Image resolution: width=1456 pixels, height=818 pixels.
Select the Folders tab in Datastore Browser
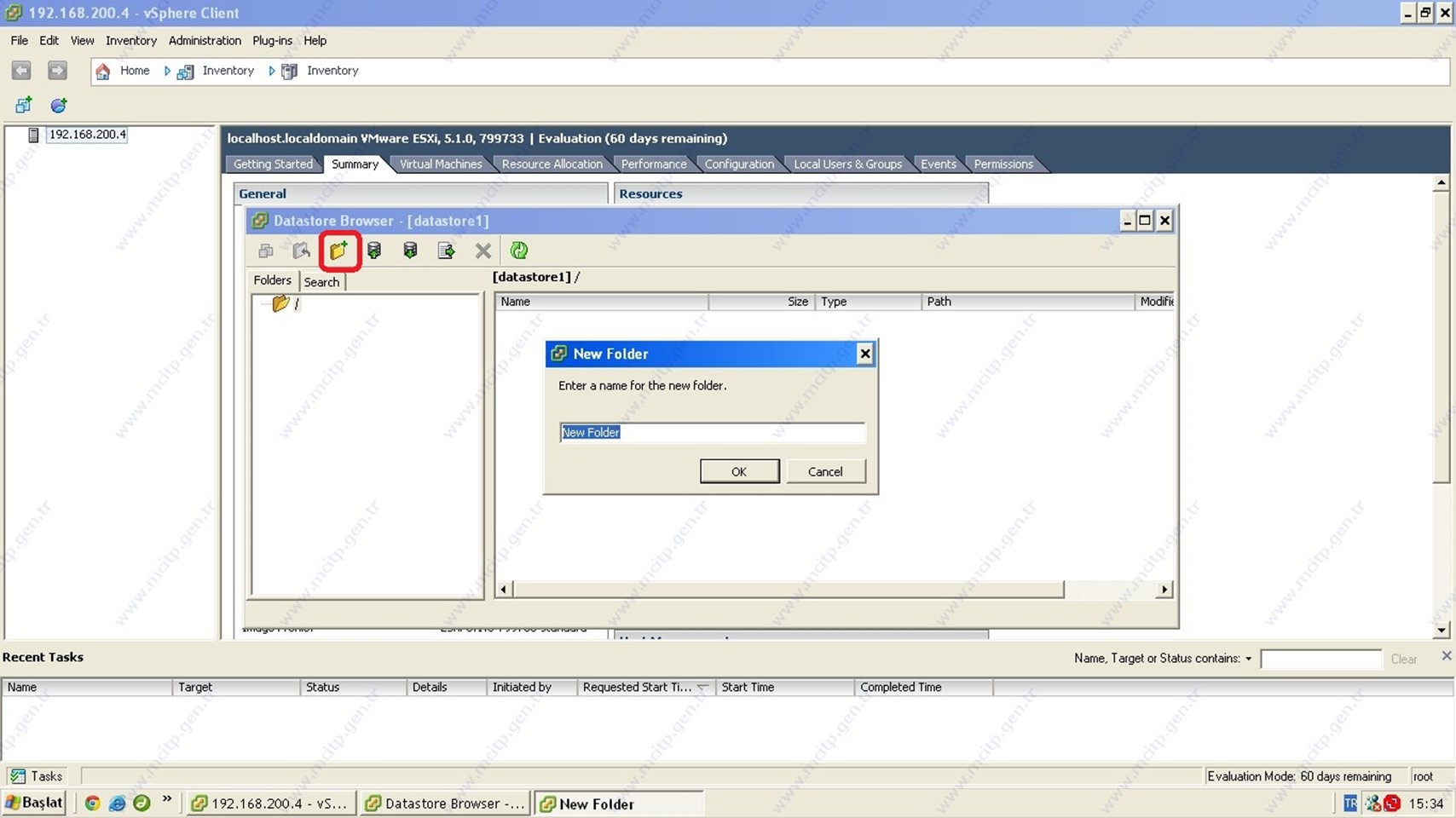pyautogui.click(x=272, y=280)
